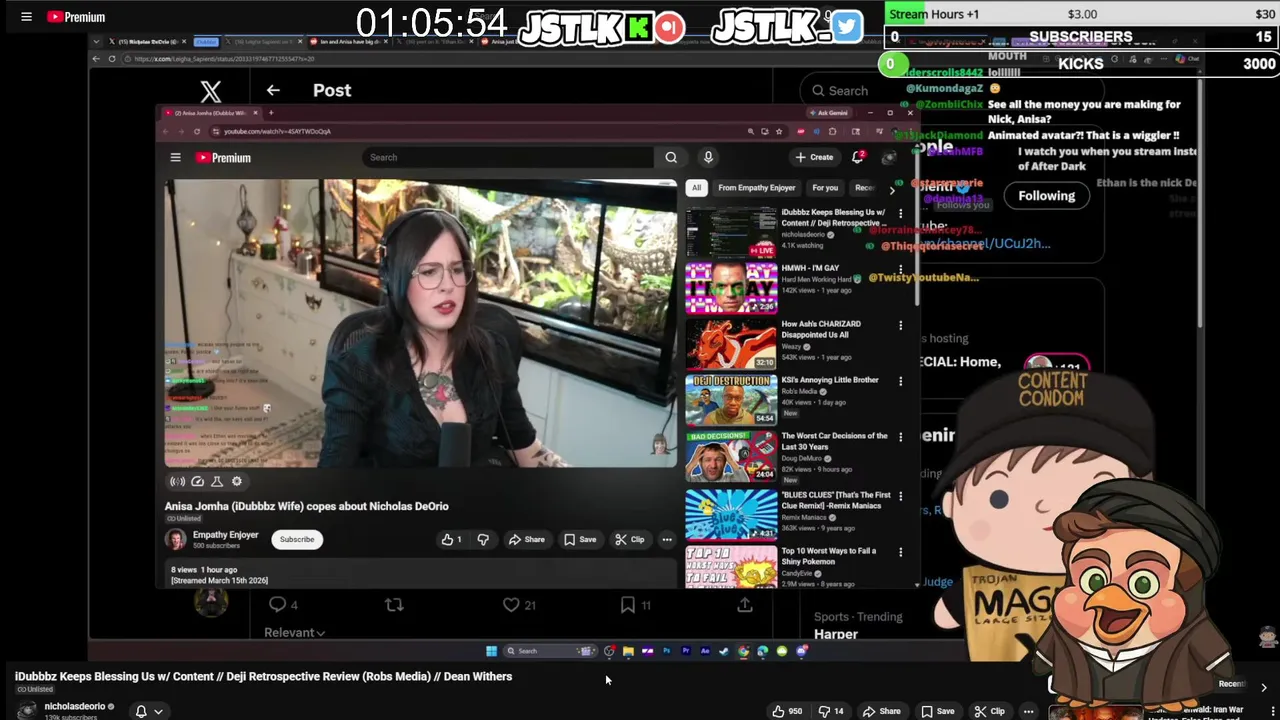
Task: Clip the Anisa Jomha video
Action: (x=630, y=539)
